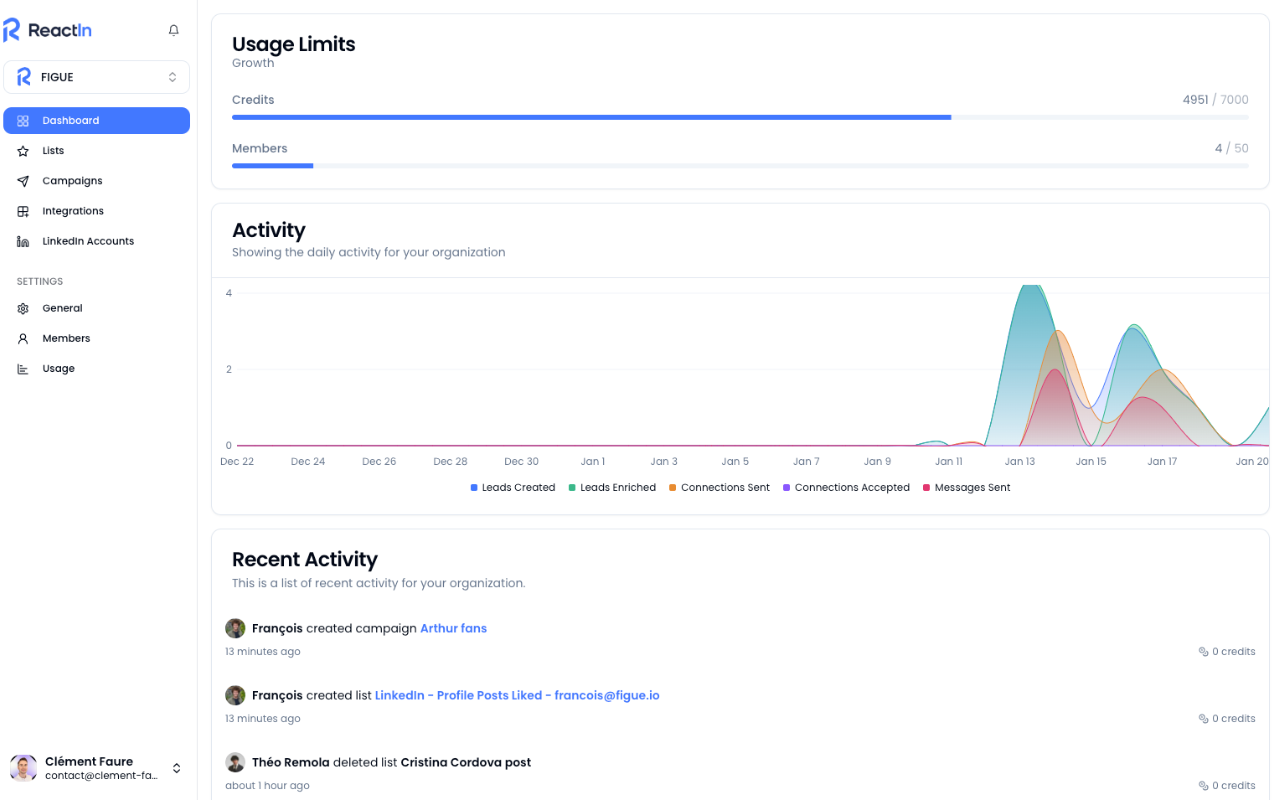Screen dimensions: 1280x800
Task: Click the Credits usage progress bar
Action: click(x=740, y=118)
